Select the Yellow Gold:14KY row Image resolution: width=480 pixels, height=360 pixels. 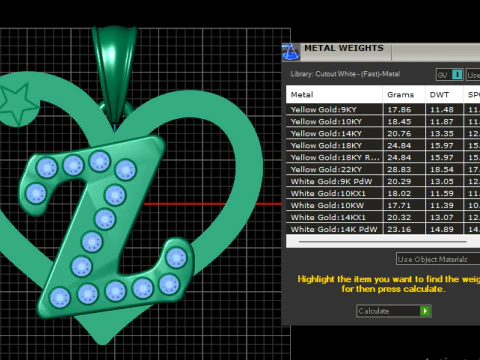pyautogui.click(x=383, y=133)
